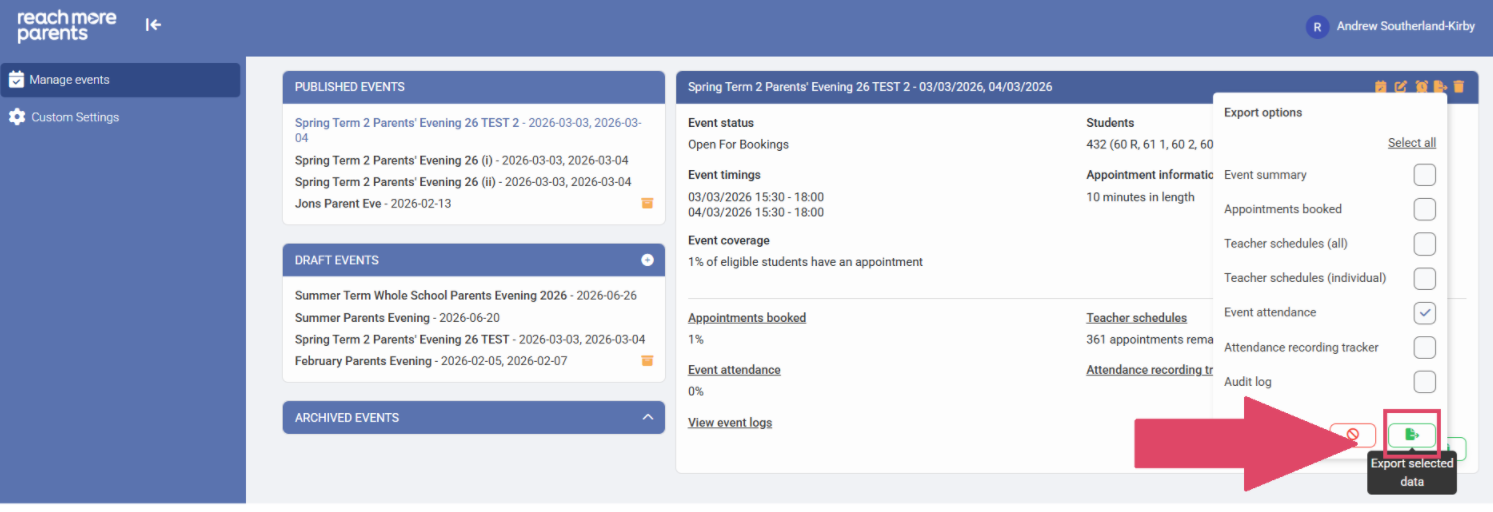Check the Teacher schedules (all) checkbox
1493x512 pixels.
coord(1424,244)
